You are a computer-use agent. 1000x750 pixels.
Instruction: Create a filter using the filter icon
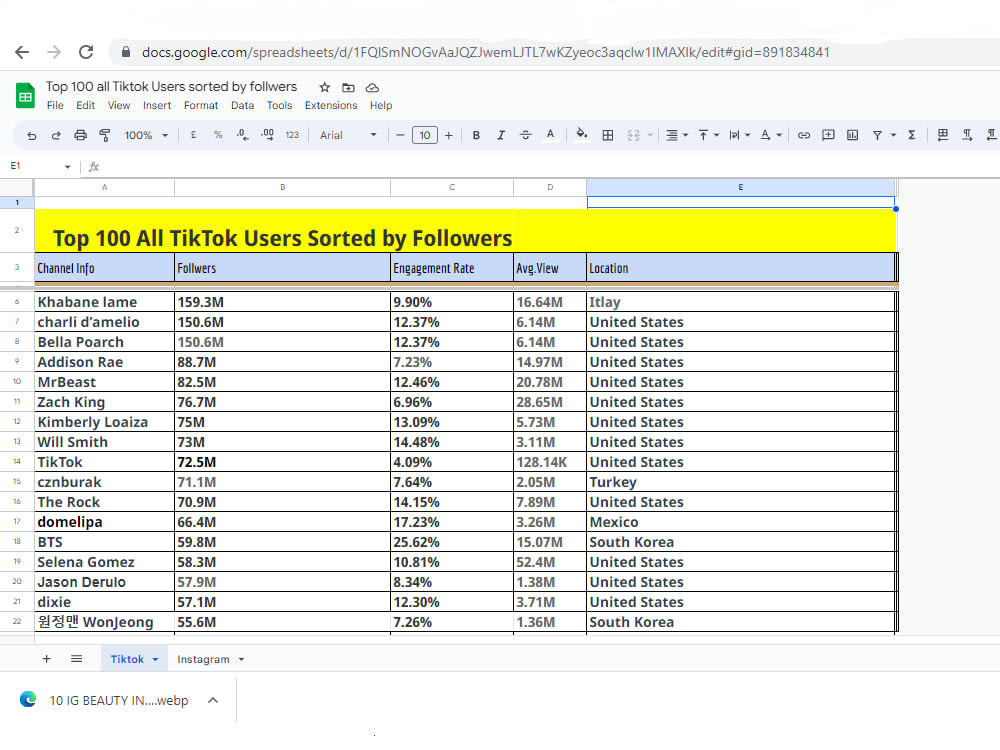(879, 134)
